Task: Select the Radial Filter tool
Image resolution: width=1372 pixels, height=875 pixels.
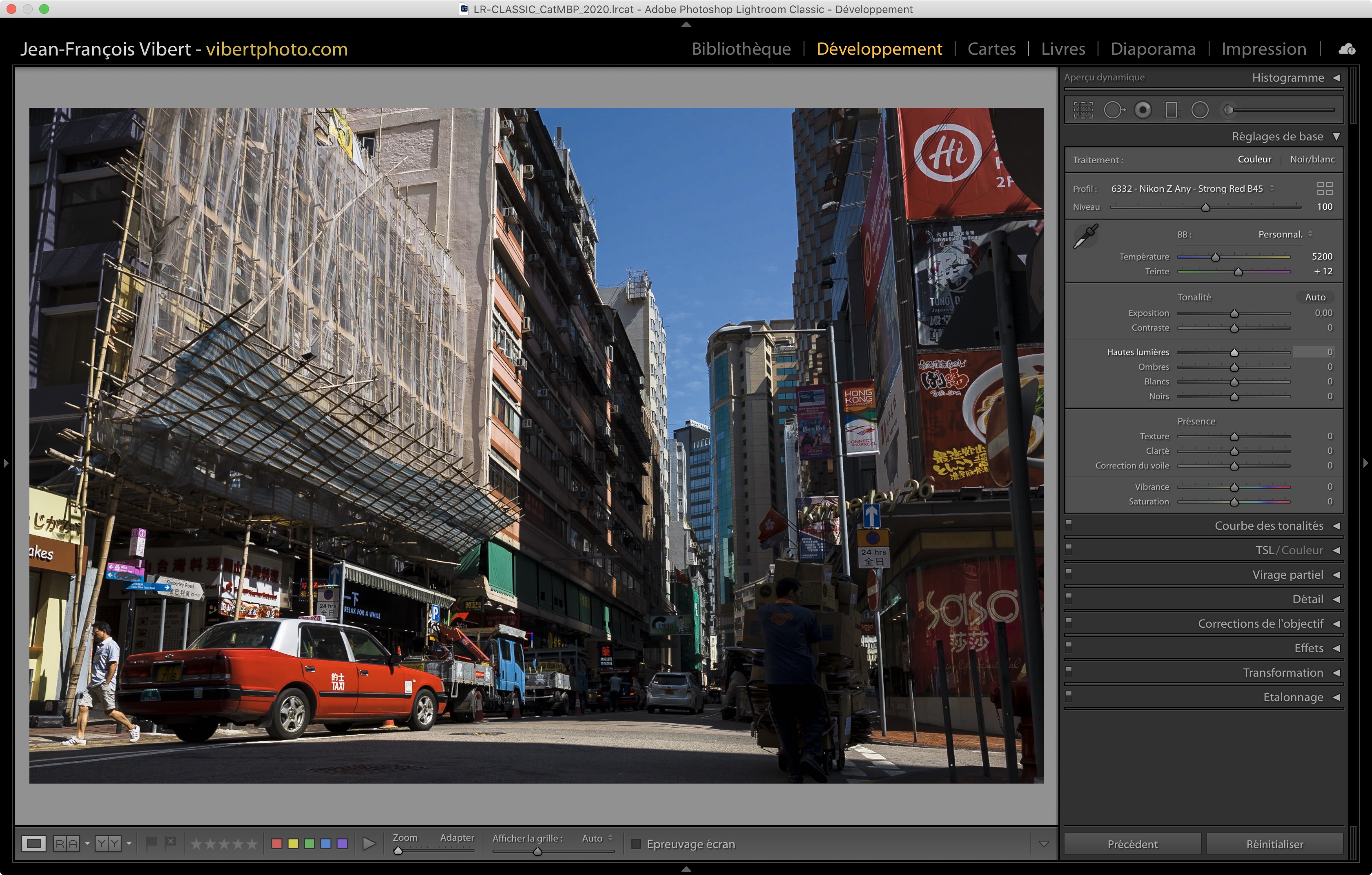Action: pos(1199,110)
